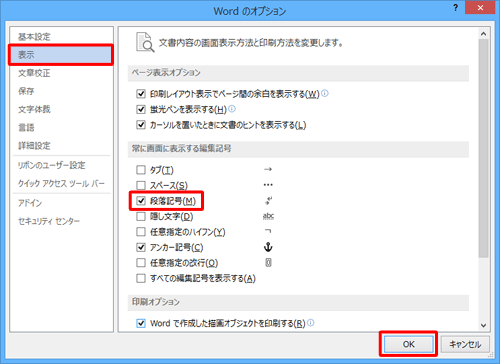The image size is (500, 364).
Task: Click the anchor symbol icon
Action: click(x=268, y=247)
